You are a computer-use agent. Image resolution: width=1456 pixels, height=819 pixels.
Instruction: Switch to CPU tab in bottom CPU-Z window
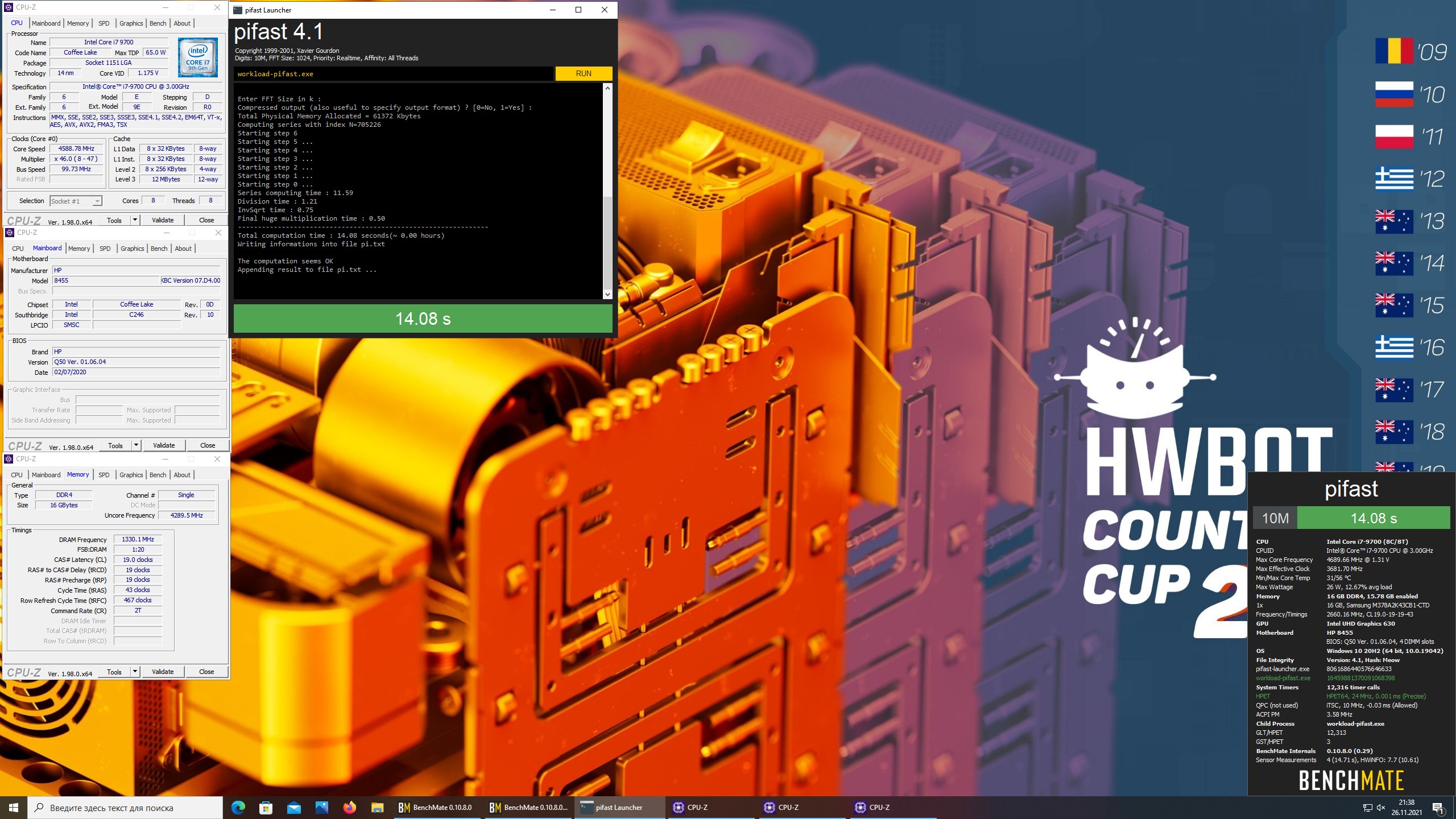(x=16, y=475)
